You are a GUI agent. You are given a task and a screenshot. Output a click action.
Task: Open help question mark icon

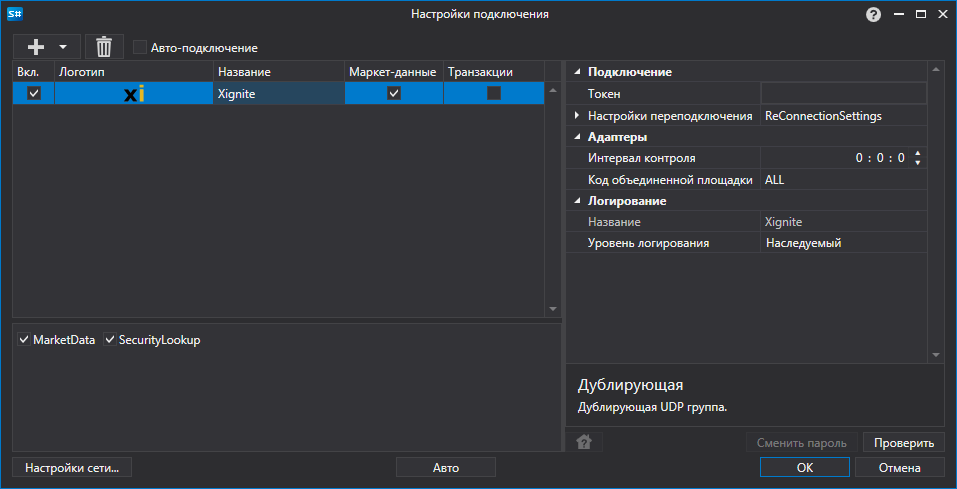[x=873, y=15]
